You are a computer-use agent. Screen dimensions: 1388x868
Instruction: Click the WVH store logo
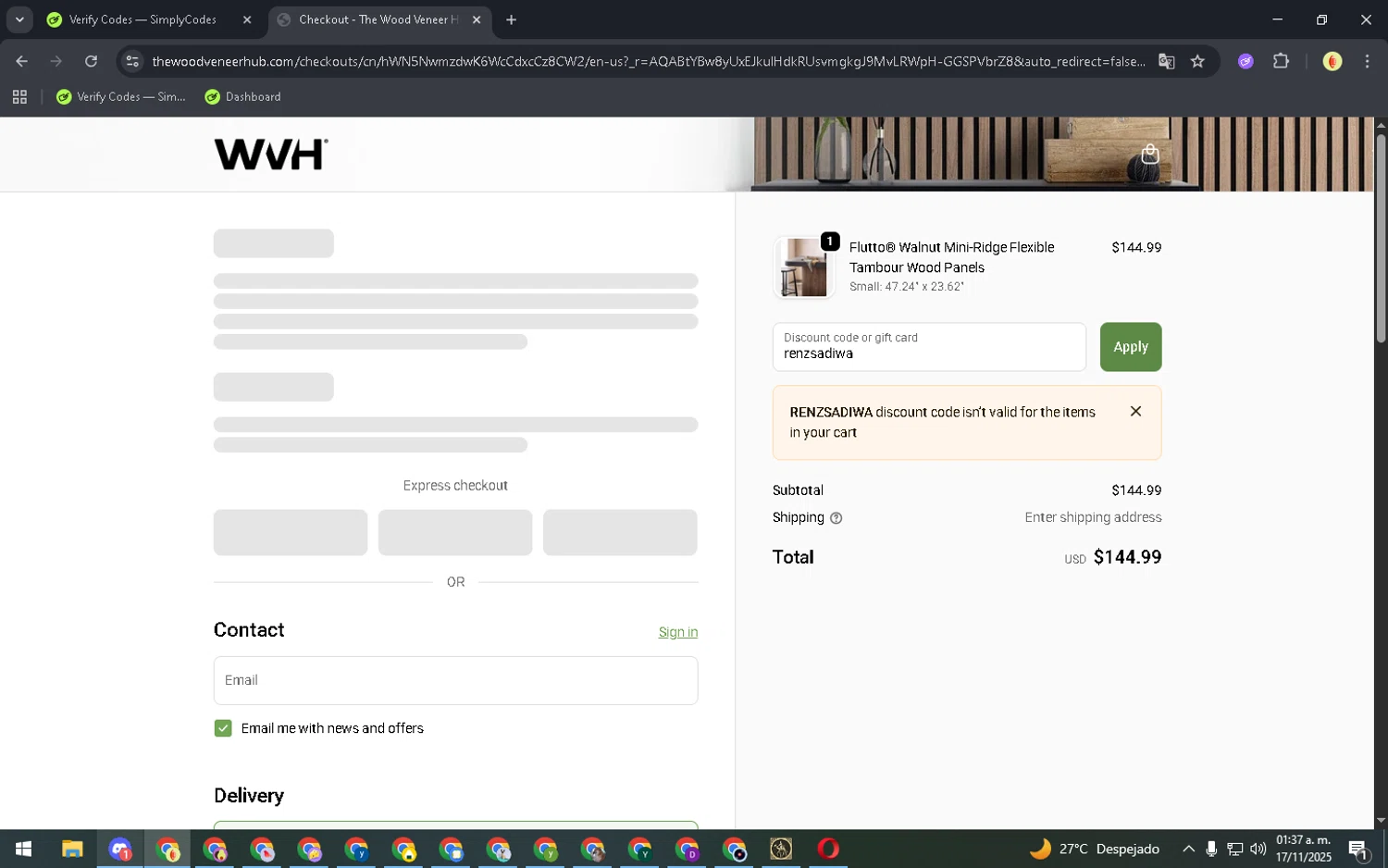tap(271, 155)
